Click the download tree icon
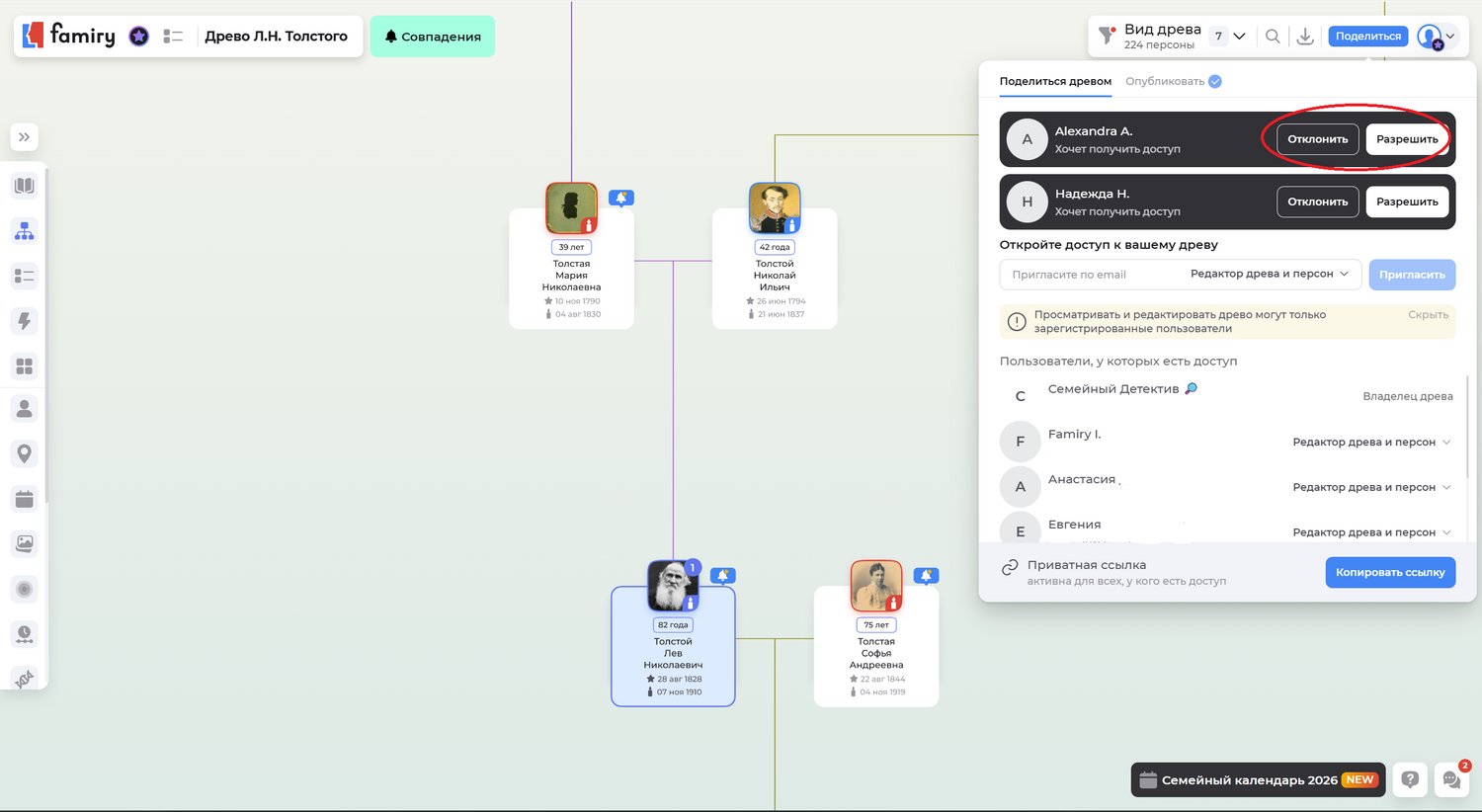The width and height of the screenshot is (1482, 812). pos(1305,37)
